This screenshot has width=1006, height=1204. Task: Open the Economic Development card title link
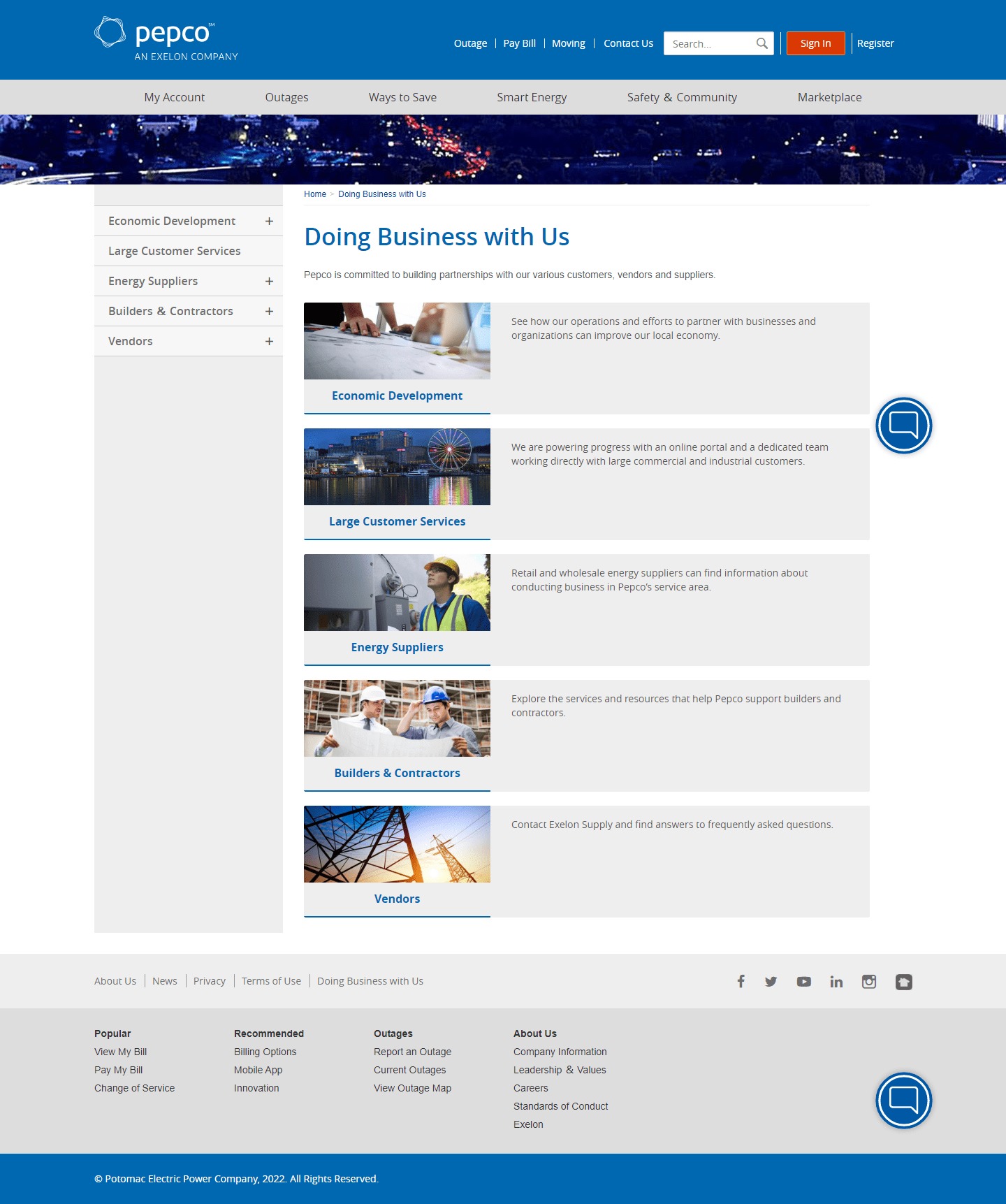click(x=397, y=396)
